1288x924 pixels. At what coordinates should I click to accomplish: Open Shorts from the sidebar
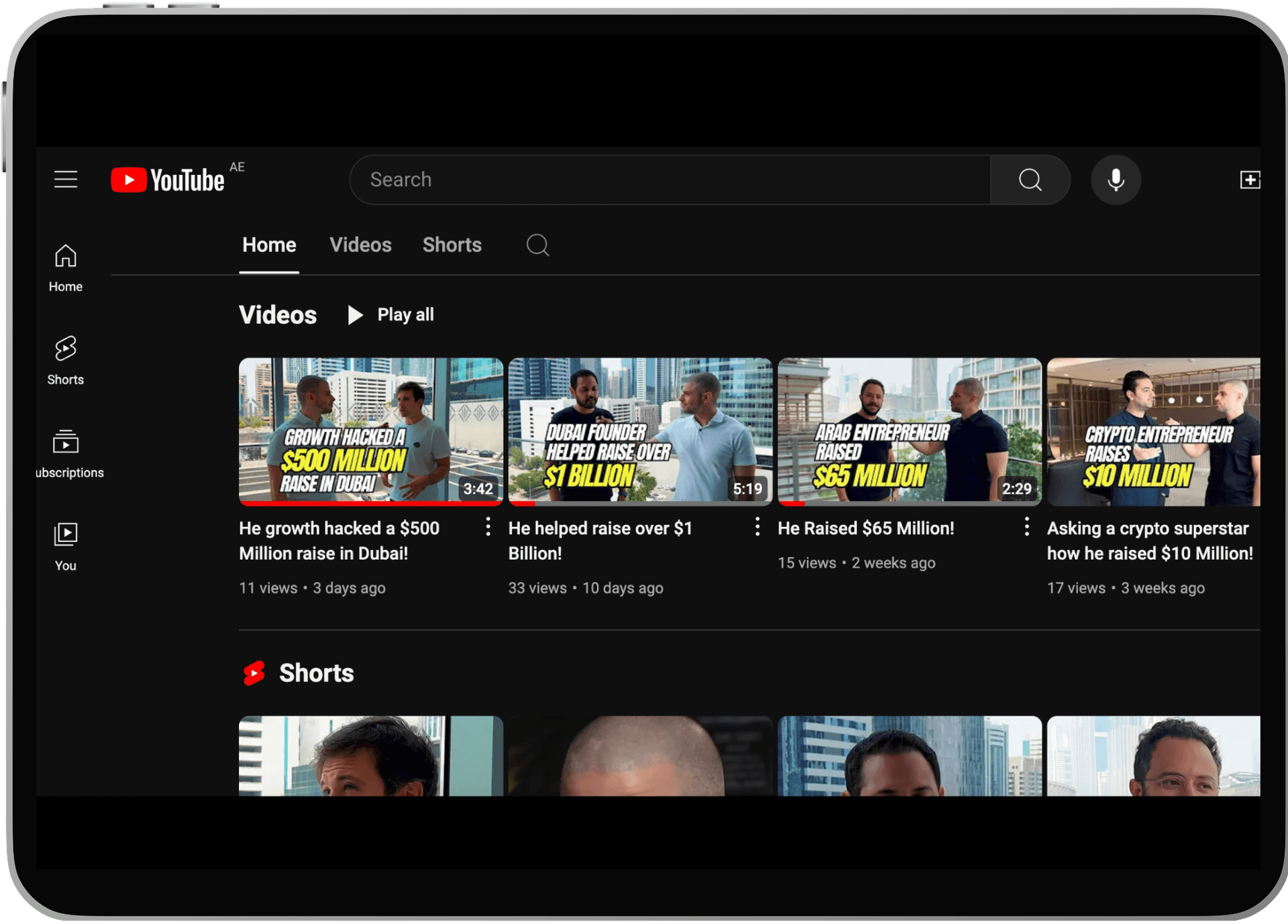coord(66,361)
